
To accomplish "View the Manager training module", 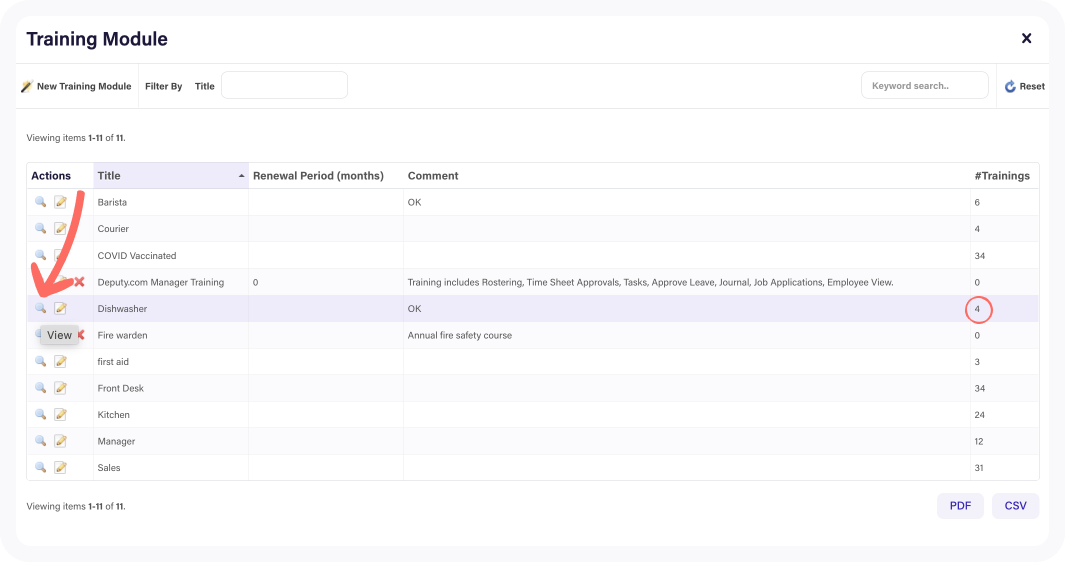I will (x=41, y=440).
